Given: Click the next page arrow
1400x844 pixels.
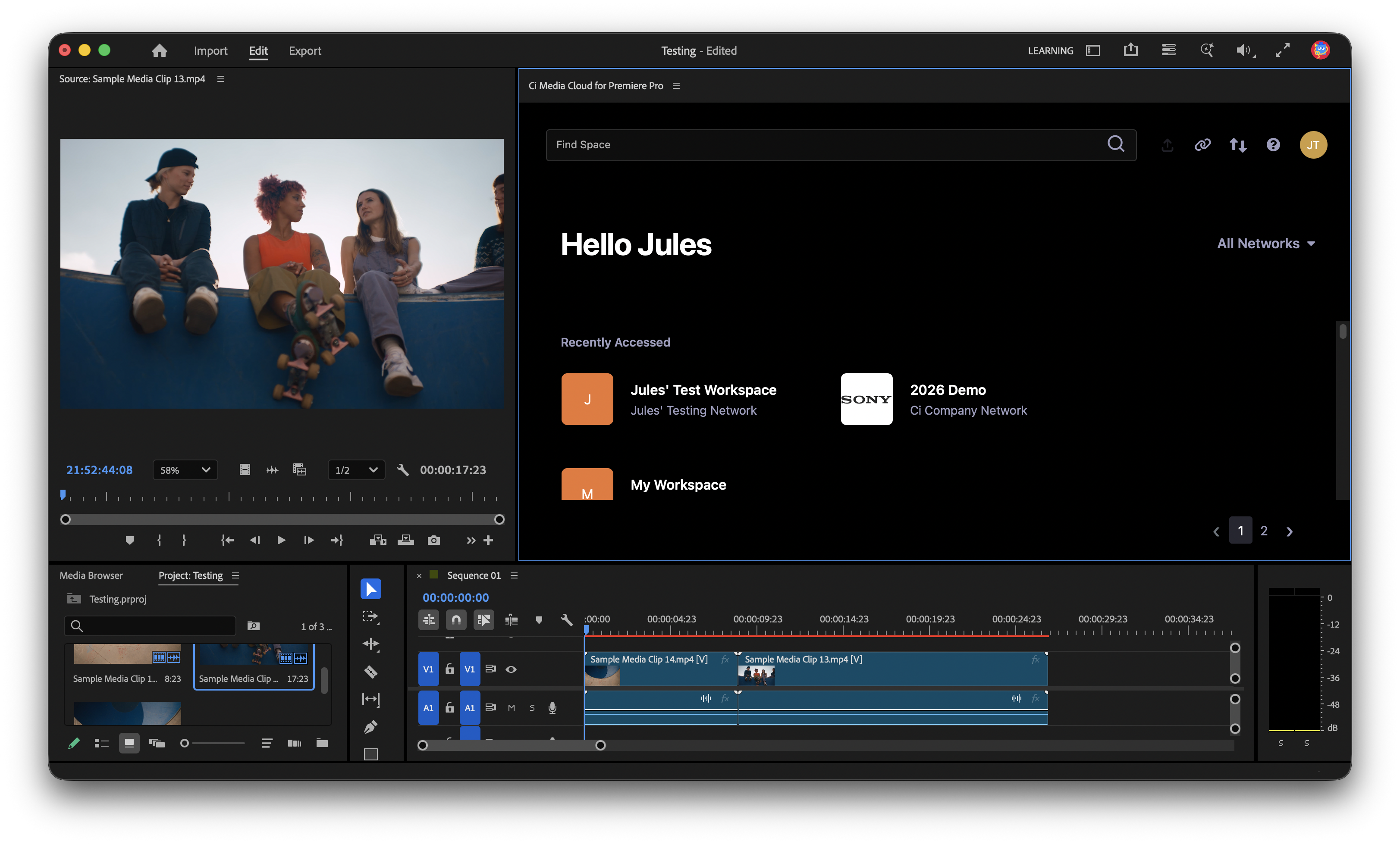Looking at the screenshot, I should (1289, 531).
